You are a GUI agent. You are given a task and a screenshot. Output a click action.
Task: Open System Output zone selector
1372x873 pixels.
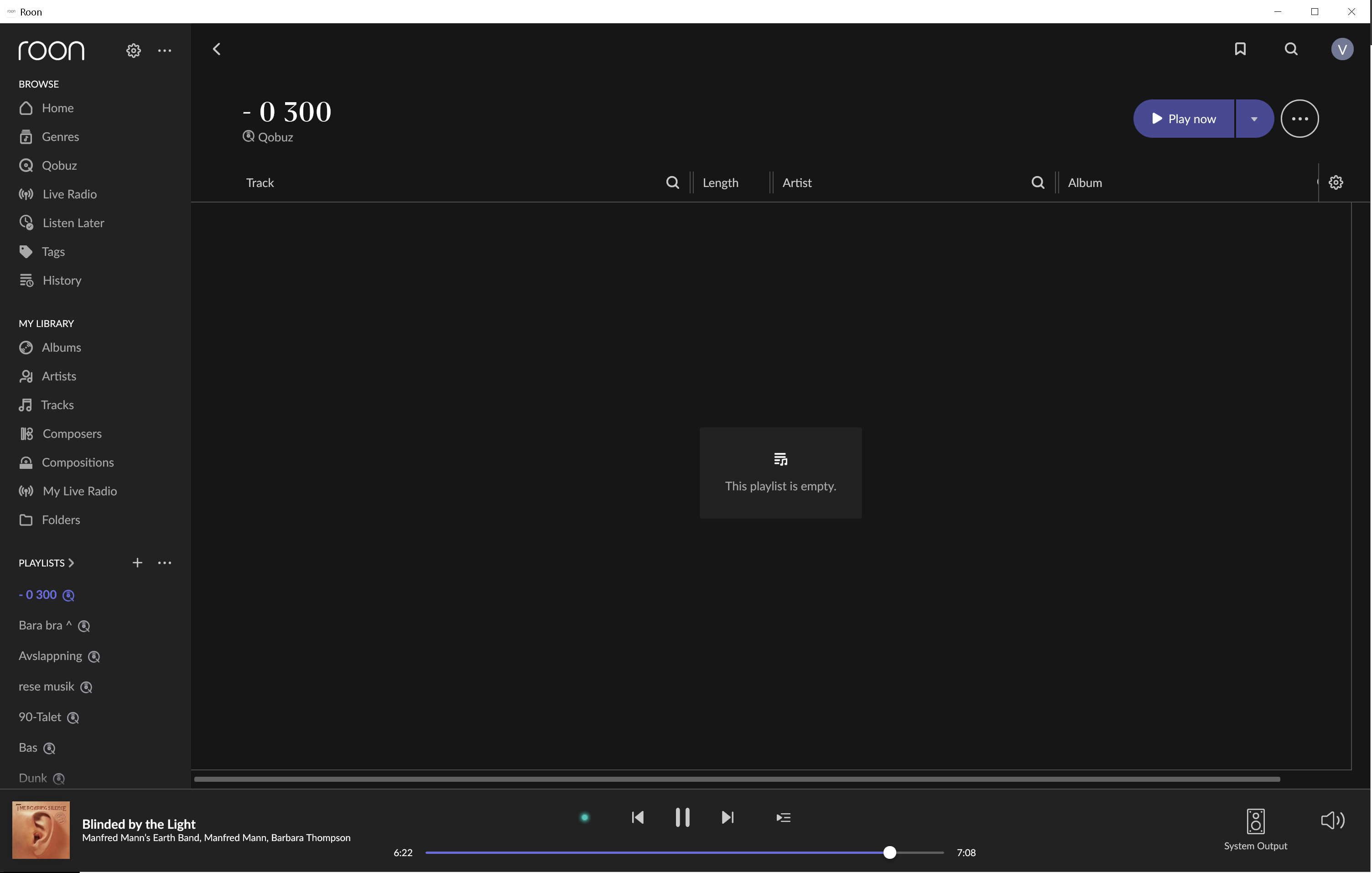tap(1256, 830)
